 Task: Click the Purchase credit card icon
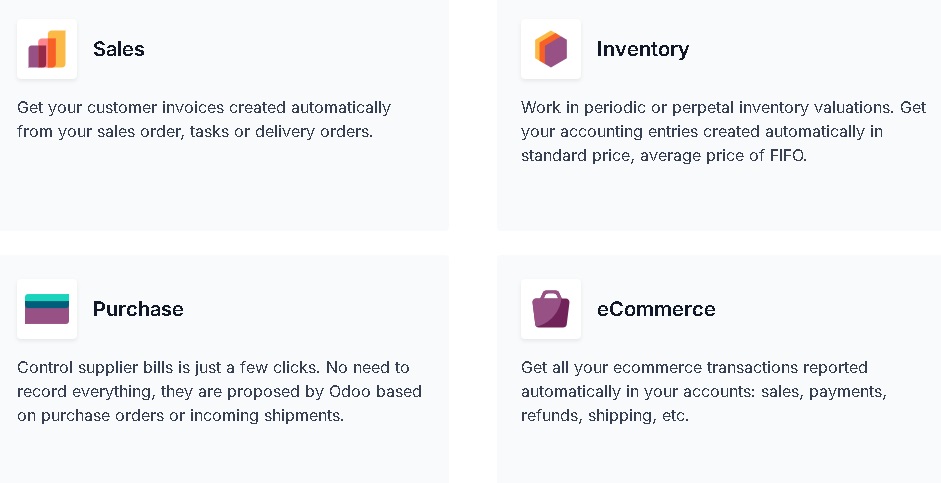[x=47, y=309]
